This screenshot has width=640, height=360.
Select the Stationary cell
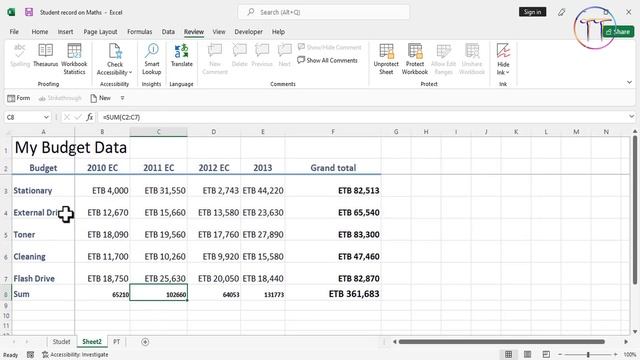43,191
